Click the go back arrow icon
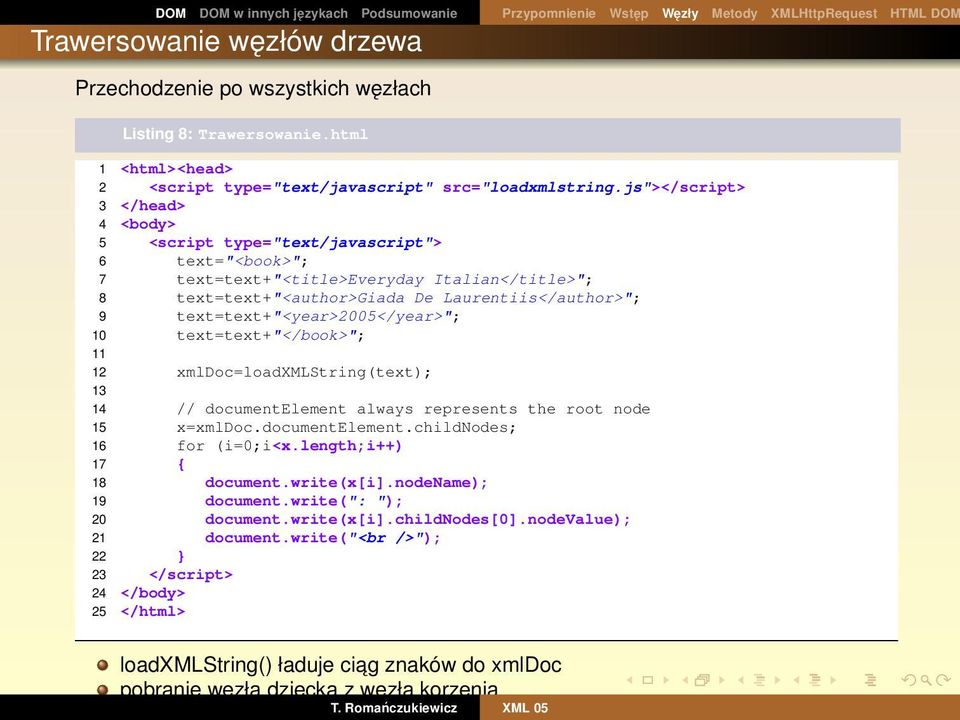The height and width of the screenshot is (720, 960). [909, 680]
